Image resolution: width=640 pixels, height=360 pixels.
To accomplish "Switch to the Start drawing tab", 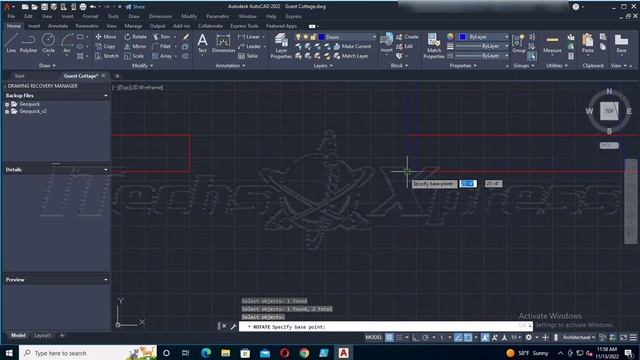I will (19, 76).
